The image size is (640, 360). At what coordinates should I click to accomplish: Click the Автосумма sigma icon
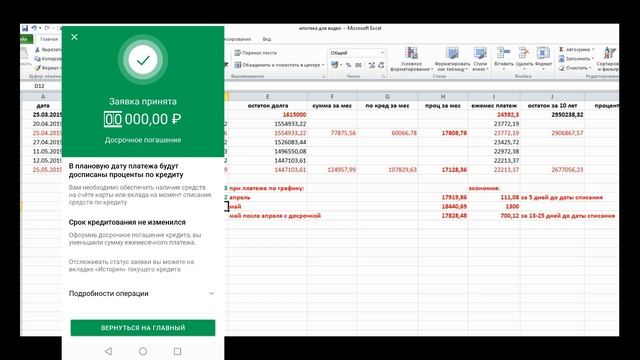pos(561,49)
